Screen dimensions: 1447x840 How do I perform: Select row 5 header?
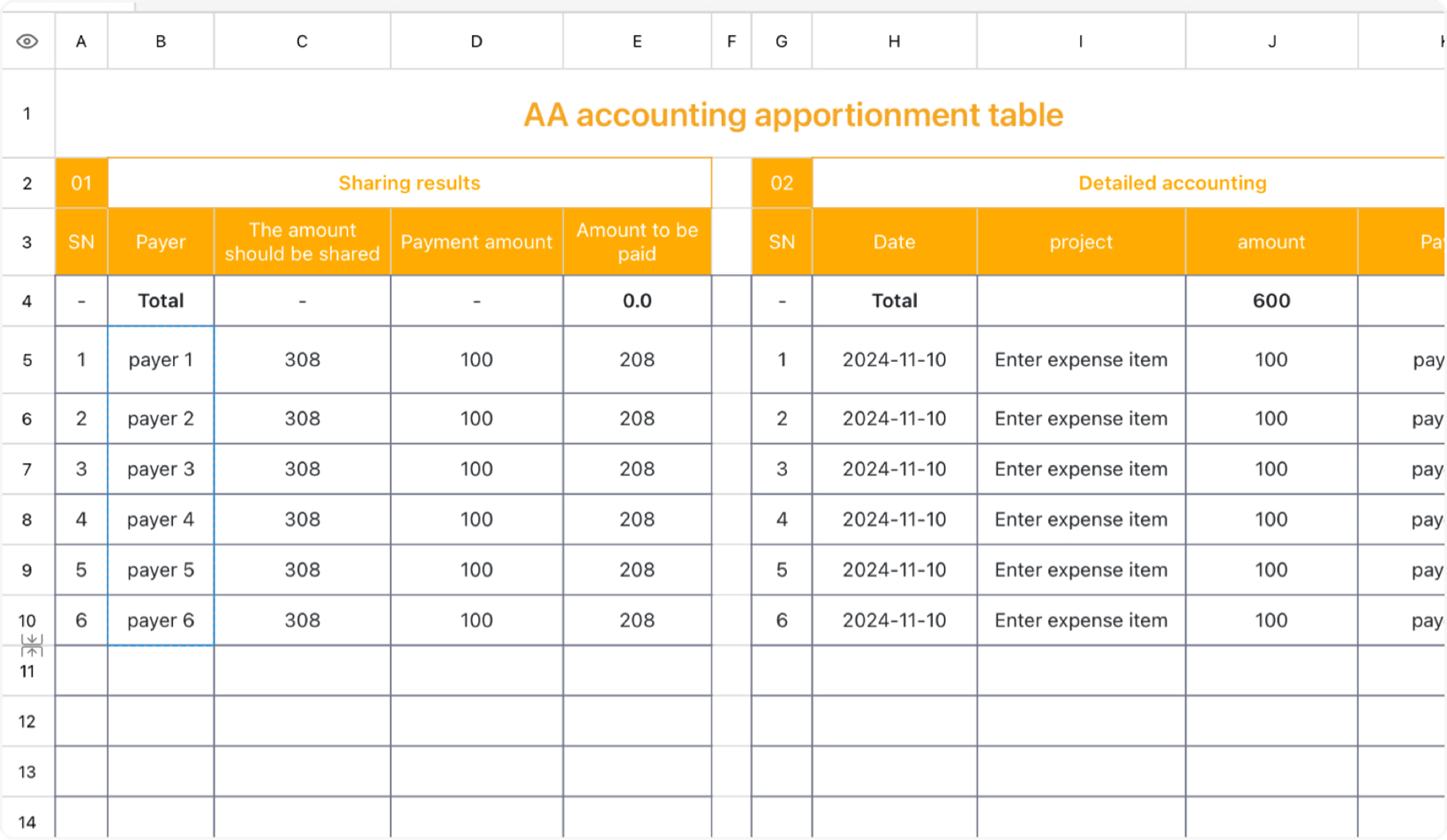tap(27, 360)
